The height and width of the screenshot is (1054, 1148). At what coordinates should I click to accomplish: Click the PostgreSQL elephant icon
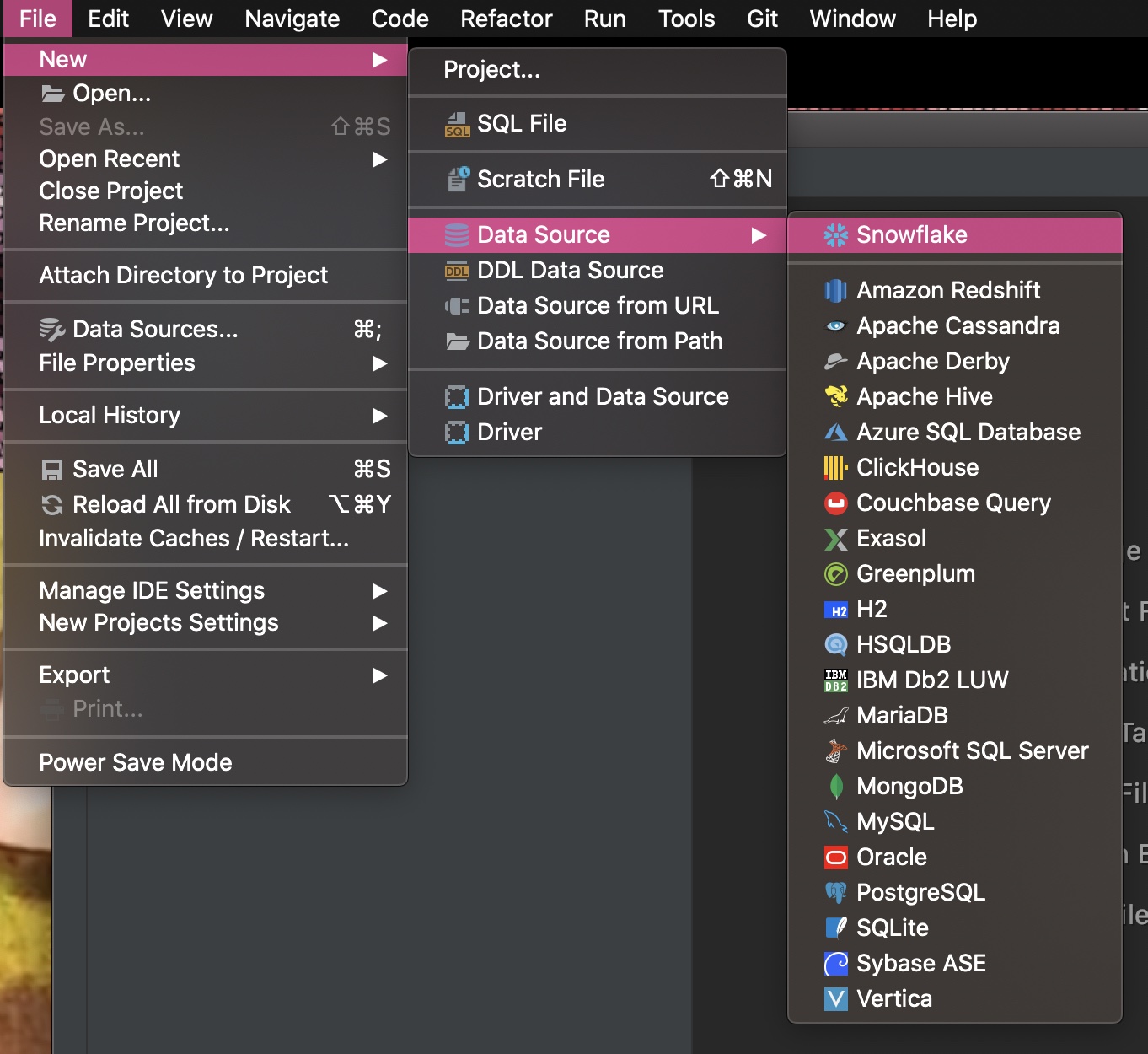tap(835, 892)
